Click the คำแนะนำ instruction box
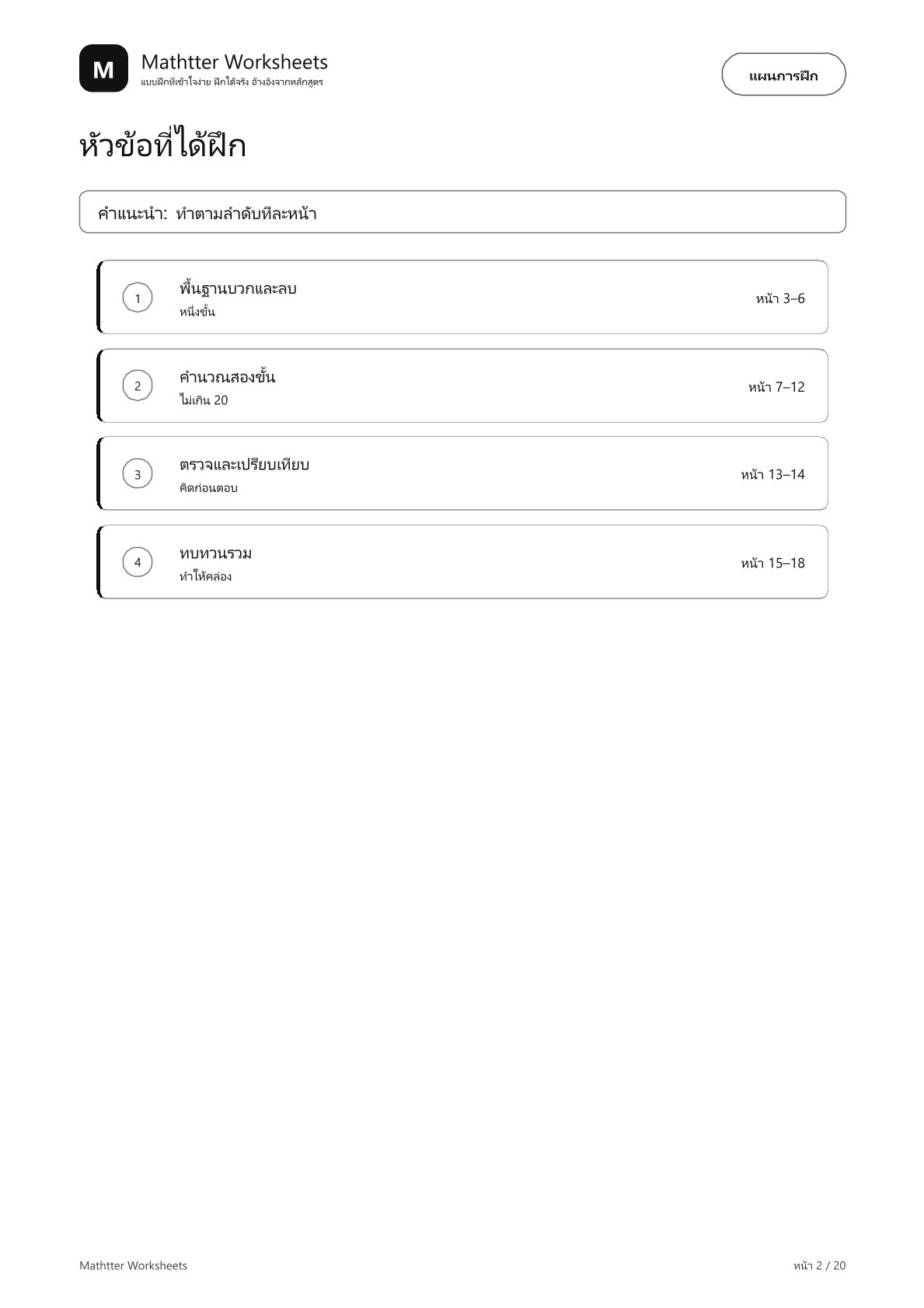 (x=462, y=212)
